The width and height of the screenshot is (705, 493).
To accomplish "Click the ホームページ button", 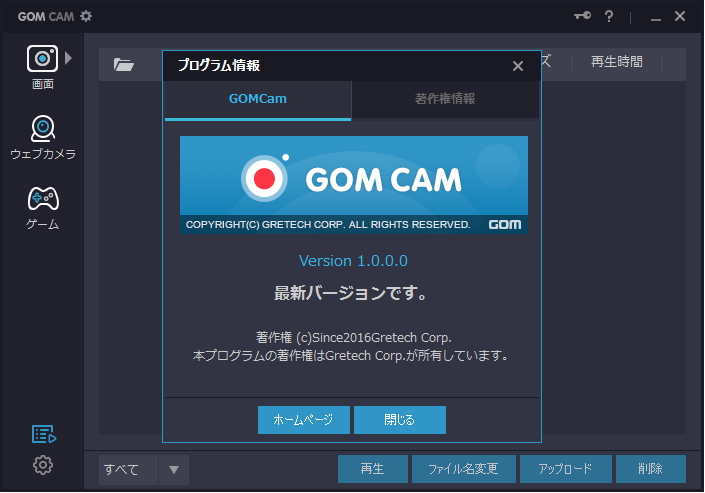I will pos(303,420).
